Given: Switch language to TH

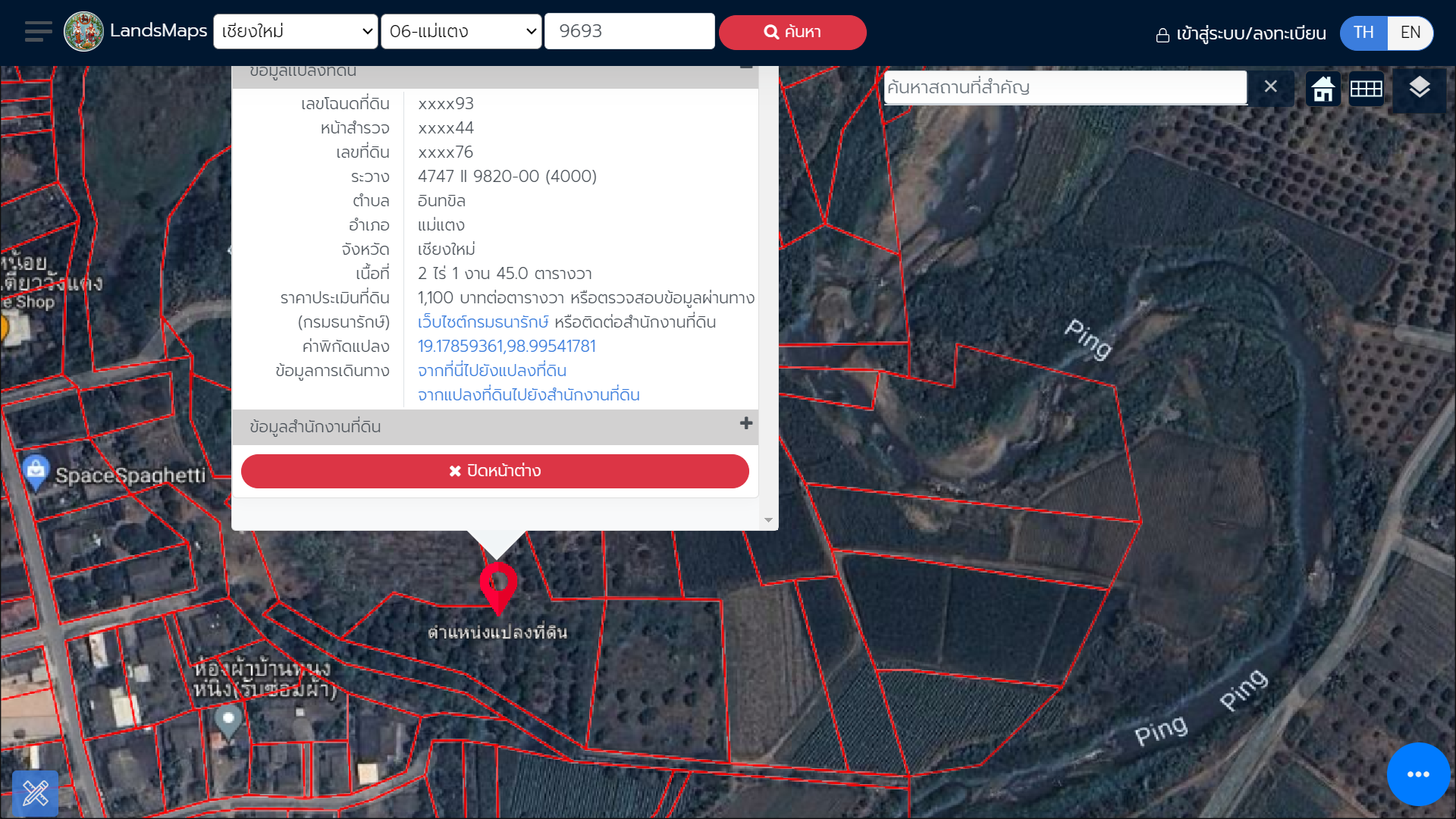Looking at the screenshot, I should pyautogui.click(x=1363, y=33).
